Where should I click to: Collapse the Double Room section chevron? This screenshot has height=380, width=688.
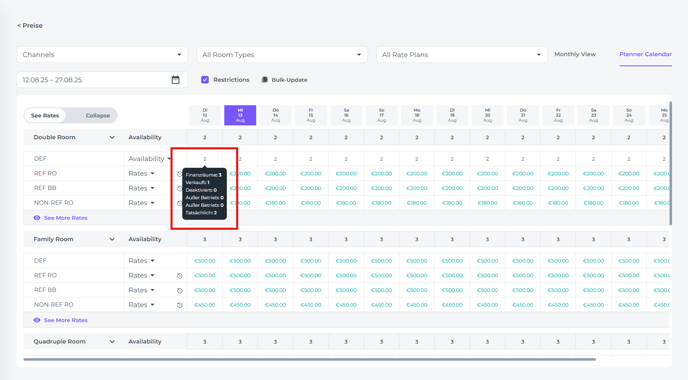(x=112, y=137)
